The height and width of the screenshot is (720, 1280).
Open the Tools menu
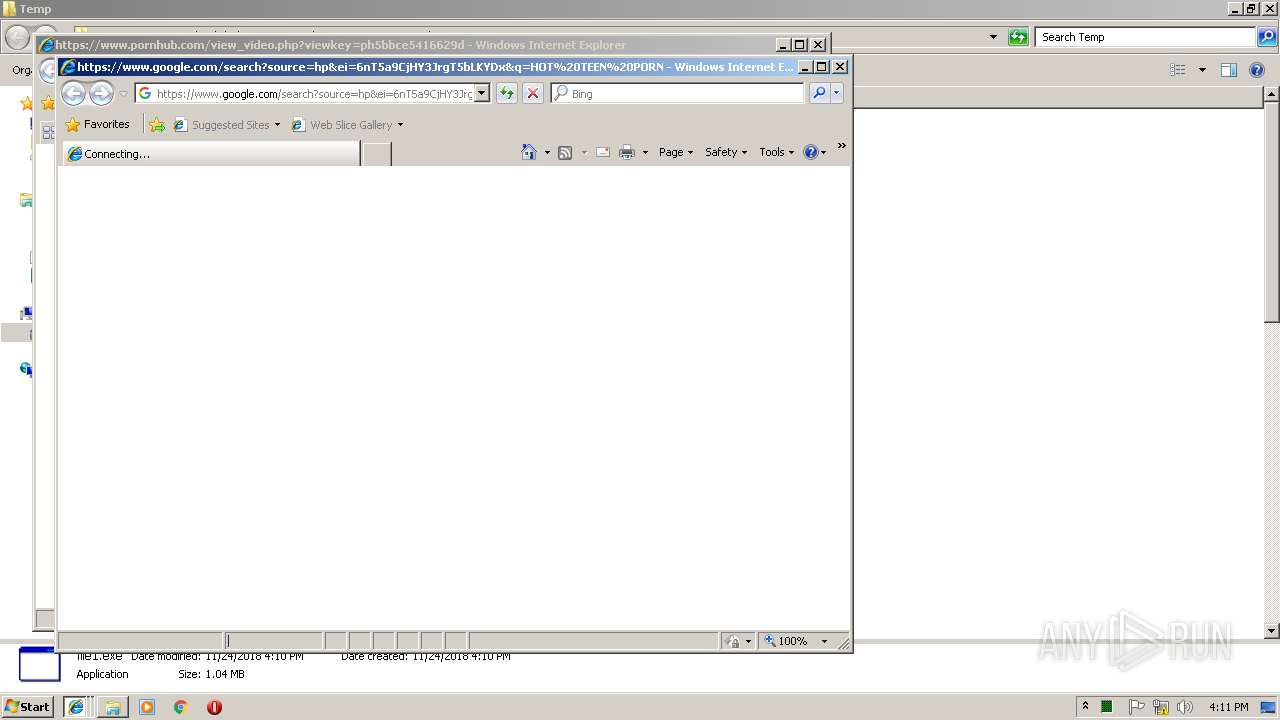click(x=777, y=152)
